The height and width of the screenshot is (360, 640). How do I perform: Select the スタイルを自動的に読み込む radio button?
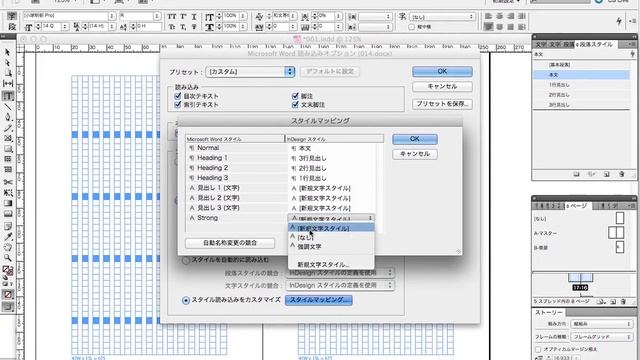click(x=186, y=260)
